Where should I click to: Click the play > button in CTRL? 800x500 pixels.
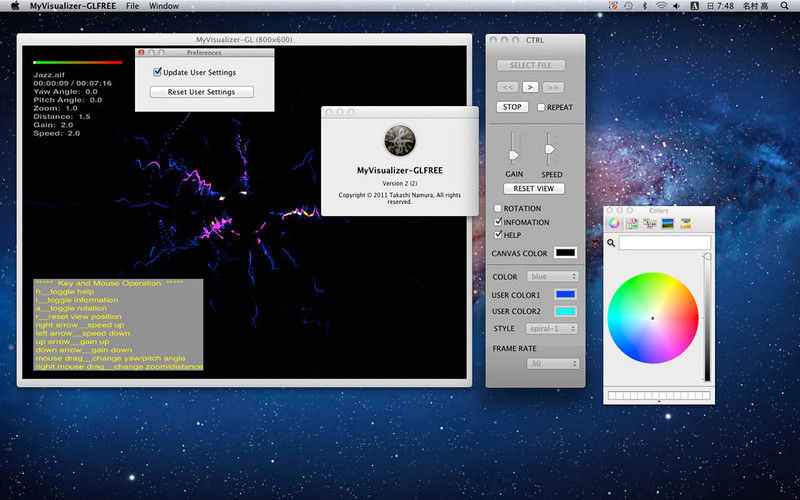click(x=530, y=87)
